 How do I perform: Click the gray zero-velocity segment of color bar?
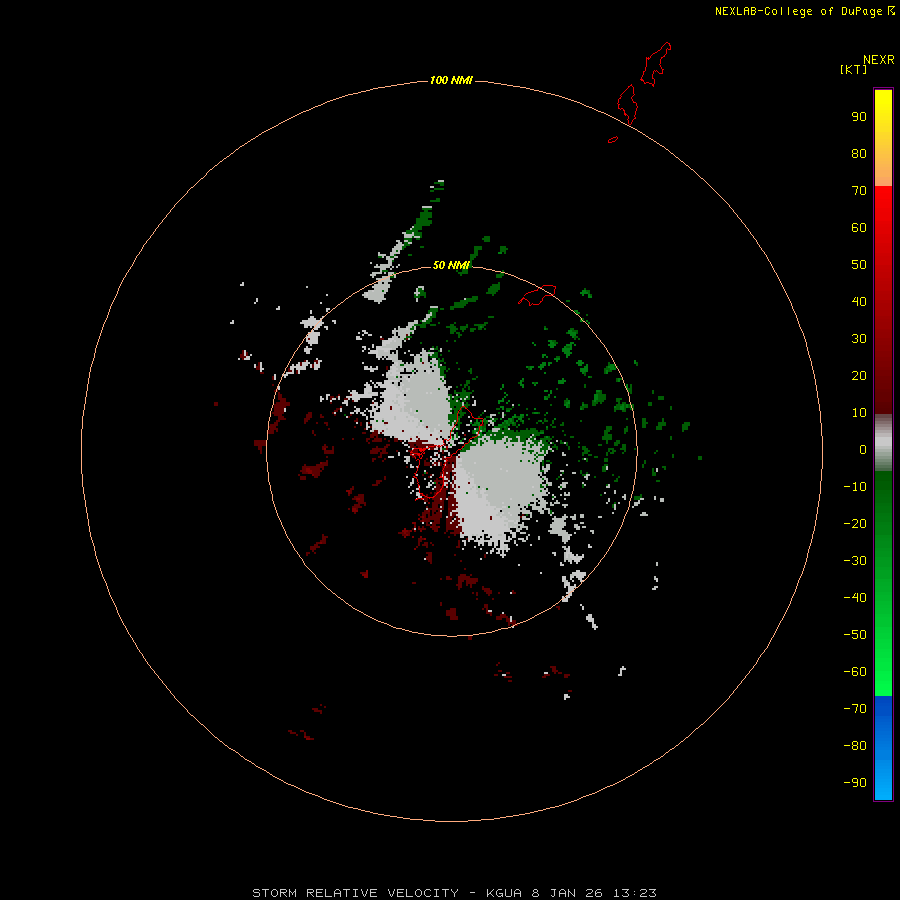tap(883, 443)
